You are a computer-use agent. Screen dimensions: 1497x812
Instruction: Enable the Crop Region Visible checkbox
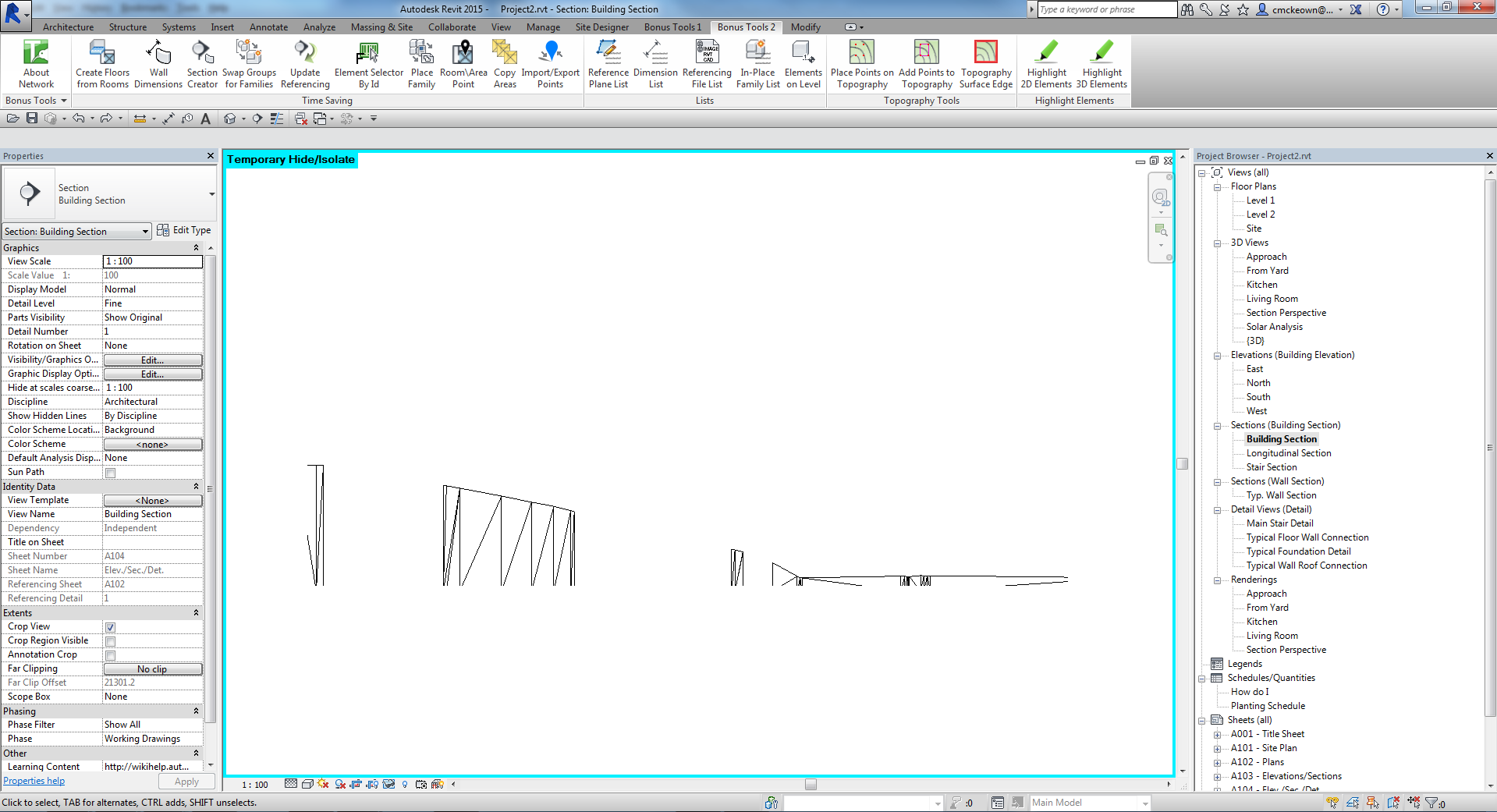110,640
